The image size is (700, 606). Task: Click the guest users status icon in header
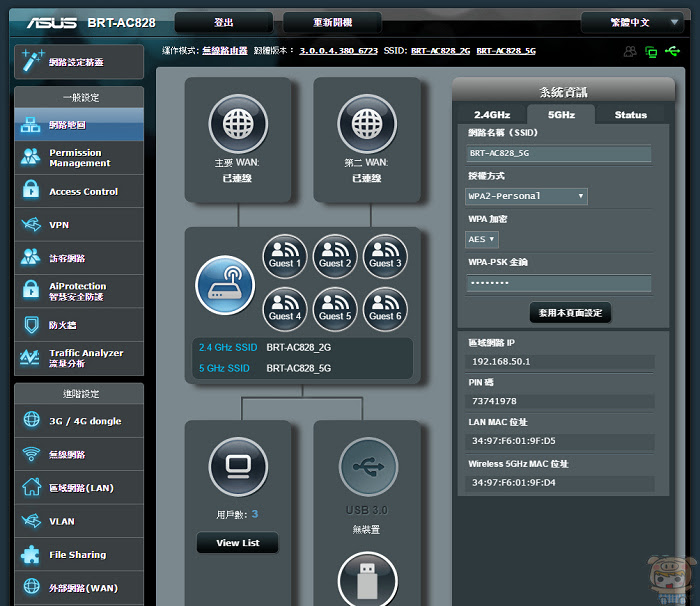pyautogui.click(x=630, y=51)
